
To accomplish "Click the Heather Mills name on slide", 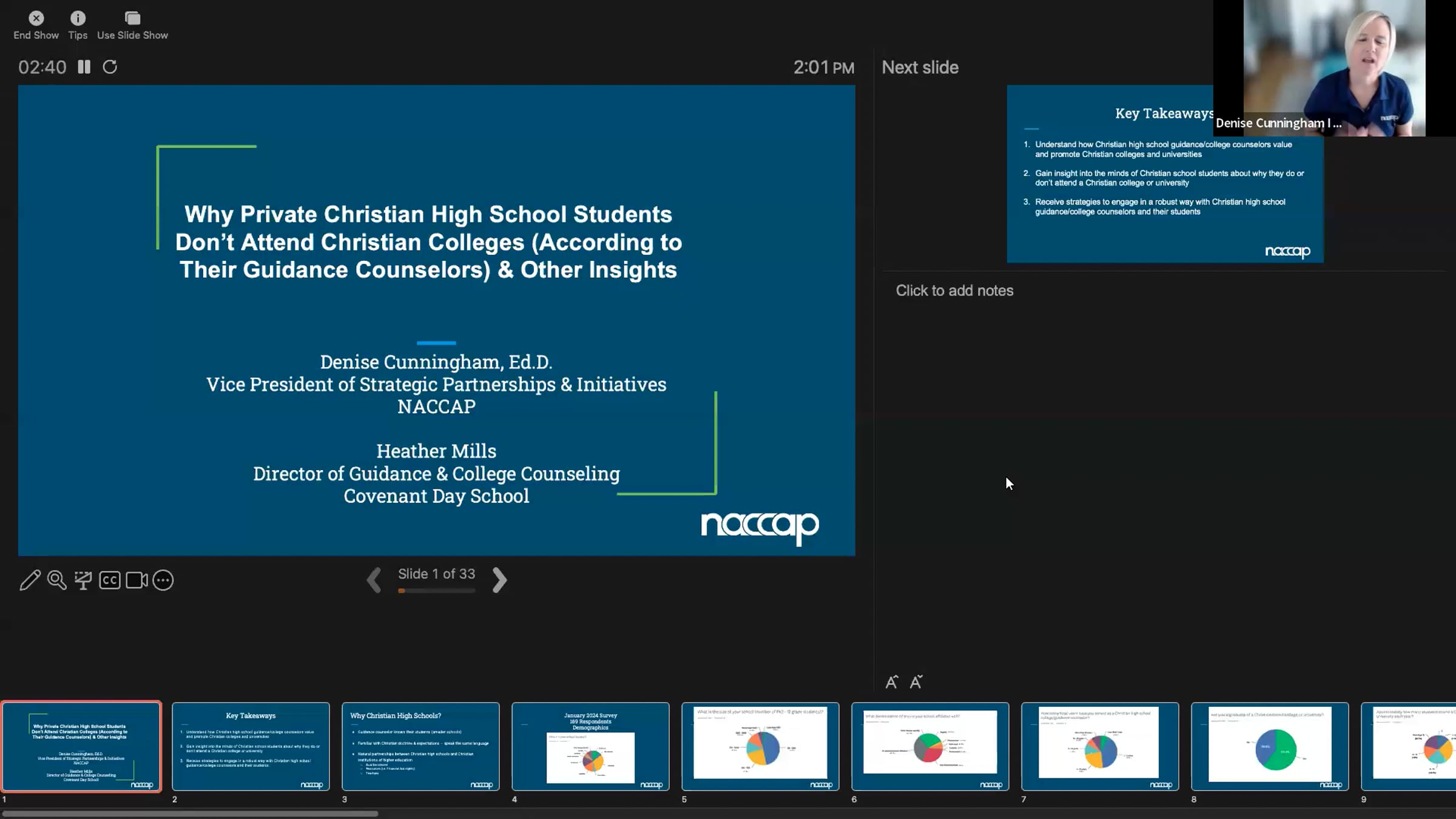I will click(436, 451).
